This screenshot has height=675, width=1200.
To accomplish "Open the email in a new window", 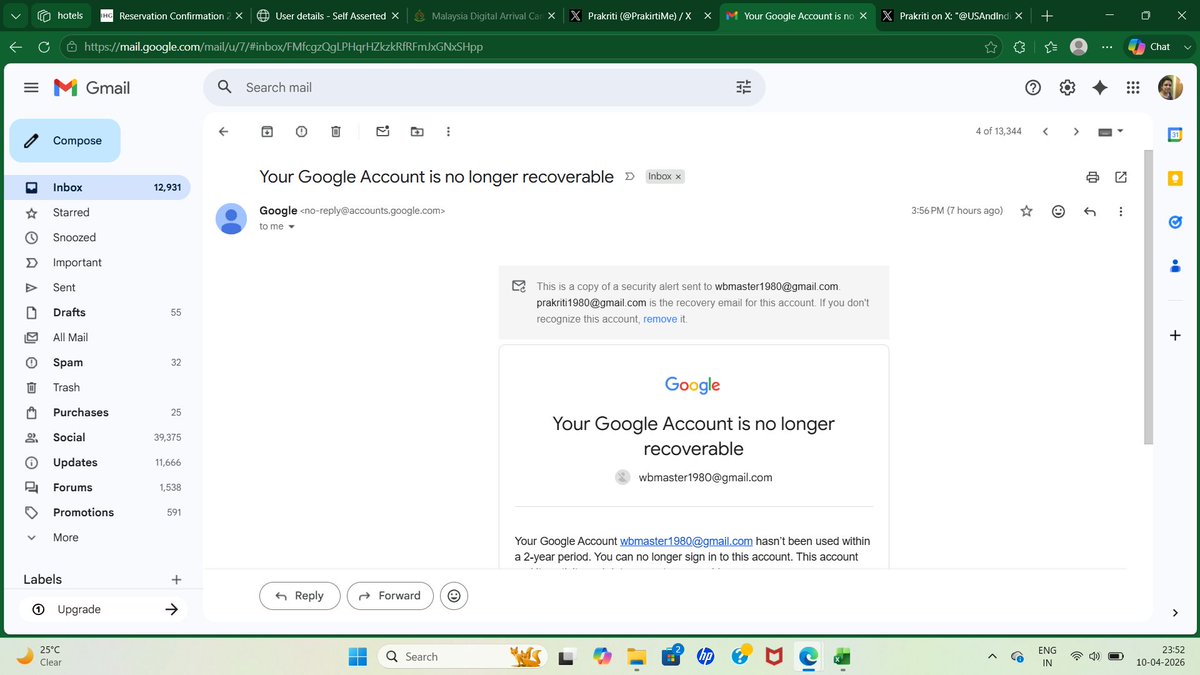I will pos(1121,177).
